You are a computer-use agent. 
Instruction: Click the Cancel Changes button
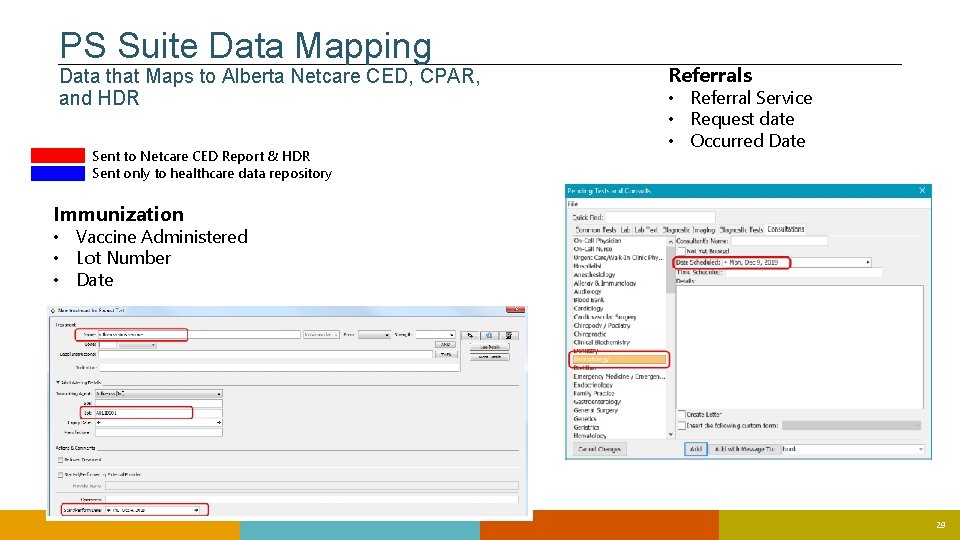[x=600, y=449]
